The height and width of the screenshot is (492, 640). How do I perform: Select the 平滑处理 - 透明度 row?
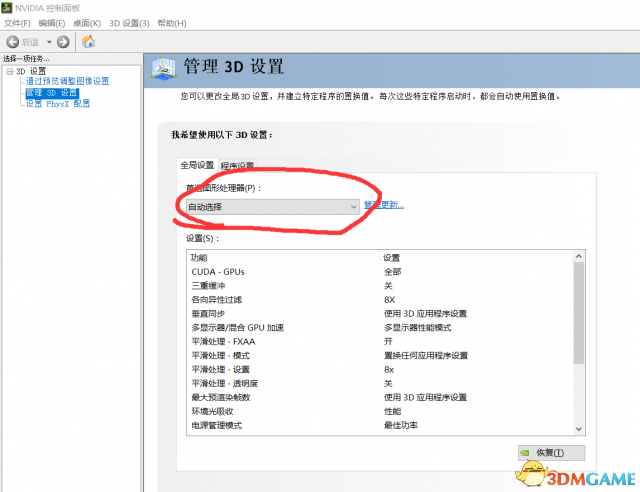(x=380, y=383)
